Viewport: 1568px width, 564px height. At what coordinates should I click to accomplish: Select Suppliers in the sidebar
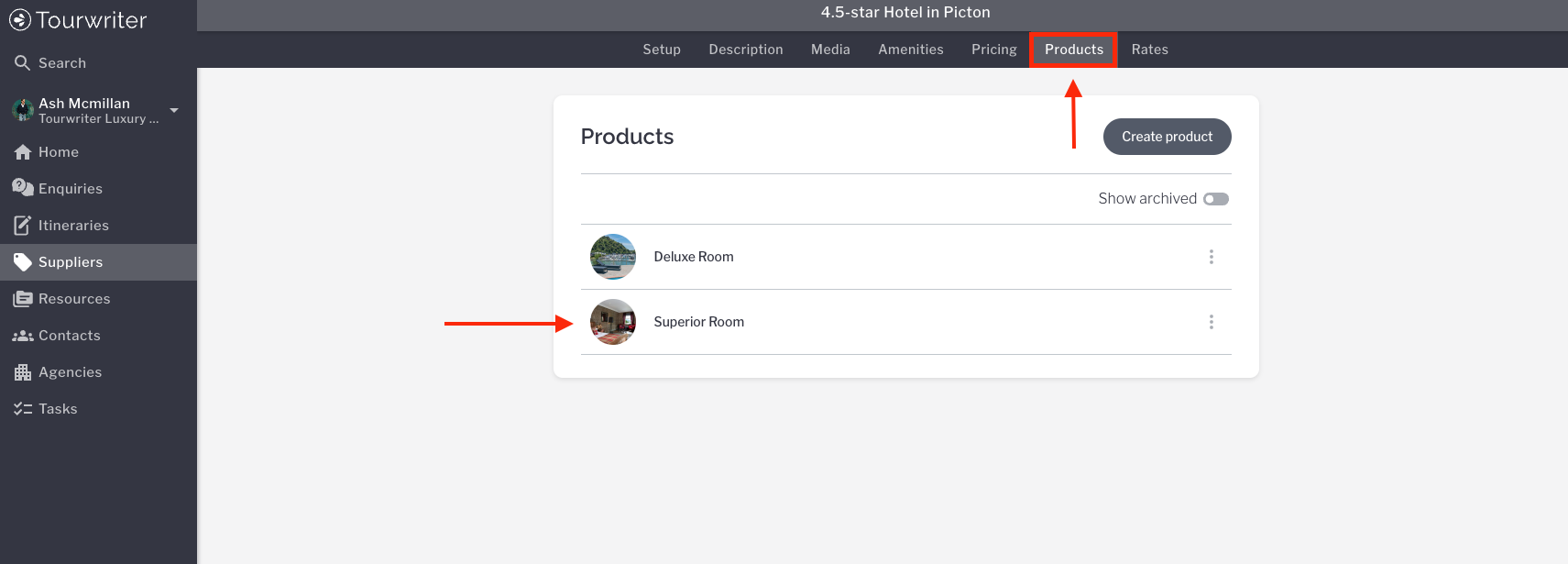[x=70, y=262]
